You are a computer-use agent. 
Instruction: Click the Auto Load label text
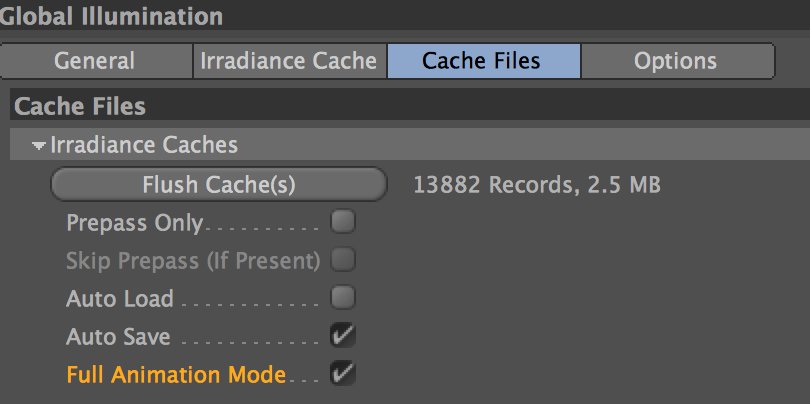[x=119, y=299]
